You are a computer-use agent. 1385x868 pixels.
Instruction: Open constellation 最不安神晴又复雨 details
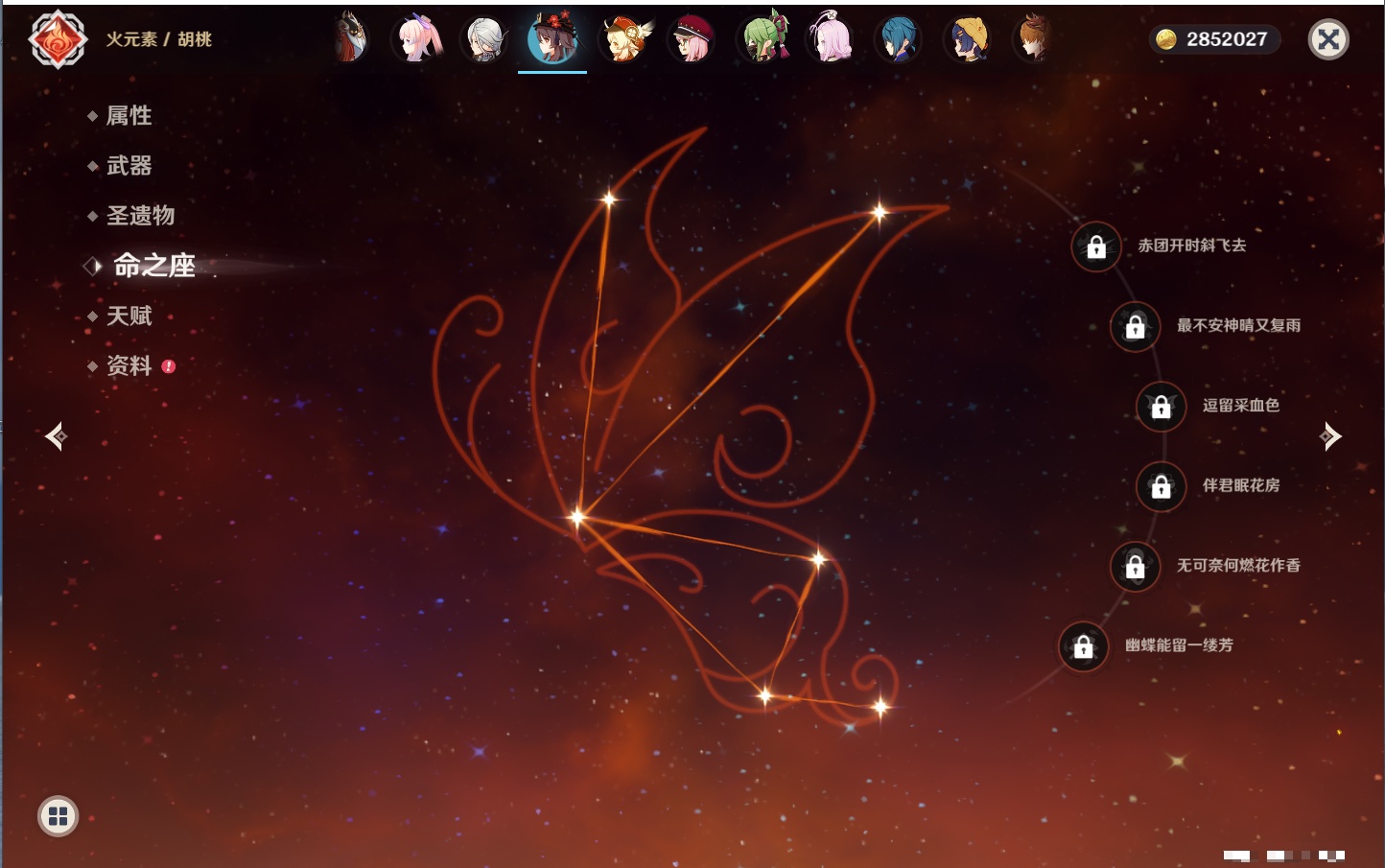1237,326
